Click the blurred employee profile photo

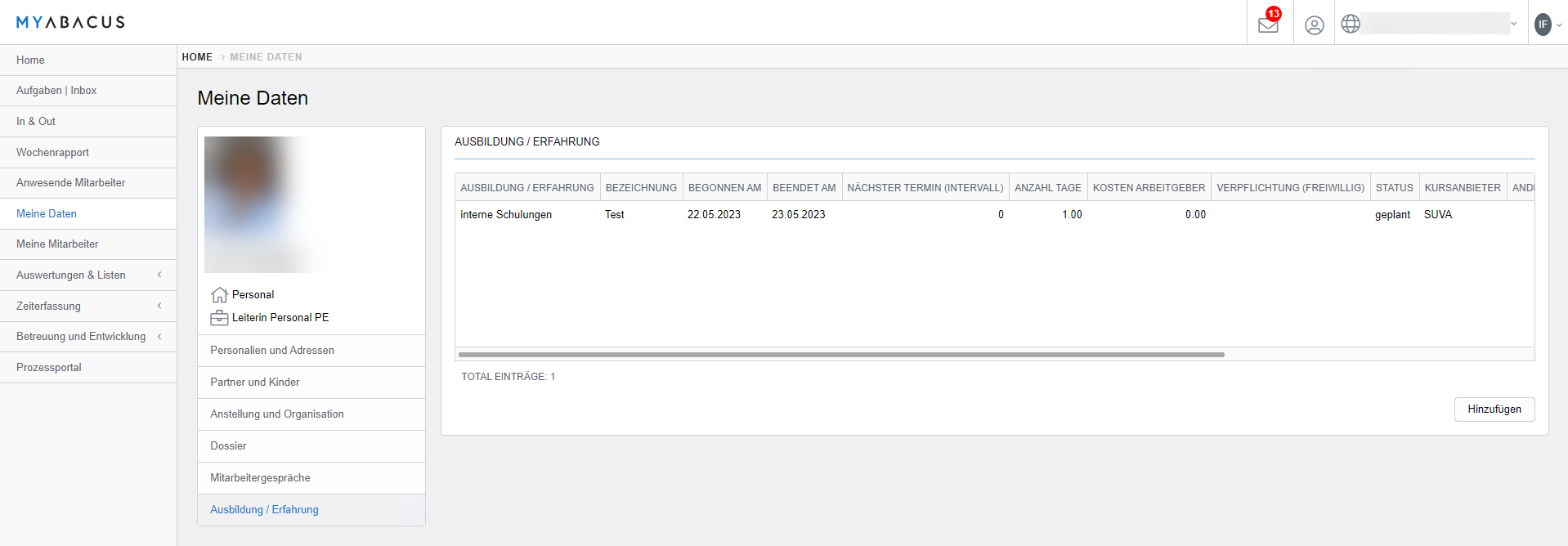(263, 204)
